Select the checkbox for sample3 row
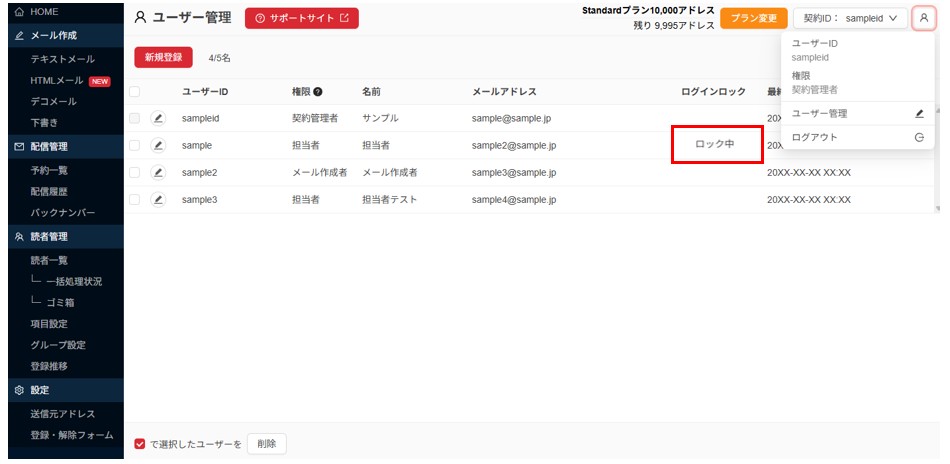Image resolution: width=950 pixels, height=464 pixels. (x=135, y=199)
